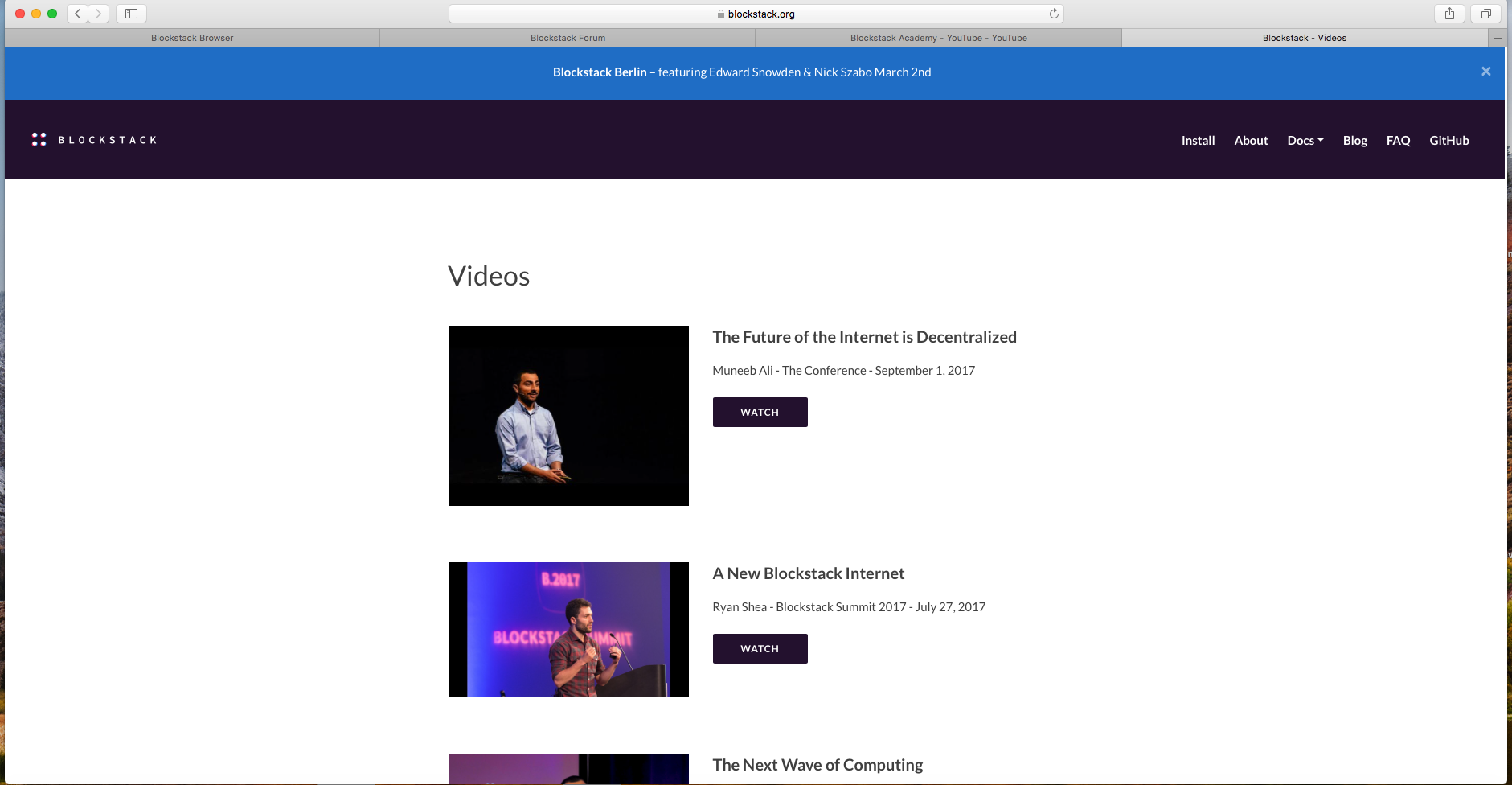The width and height of the screenshot is (1512, 785).
Task: Go back with the Safari back arrow
Action: [x=78, y=14]
